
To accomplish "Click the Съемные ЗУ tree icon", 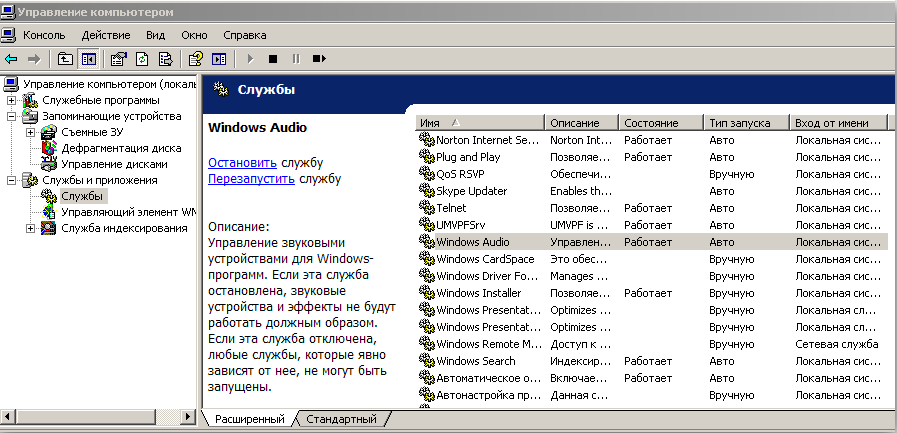I will pos(49,132).
